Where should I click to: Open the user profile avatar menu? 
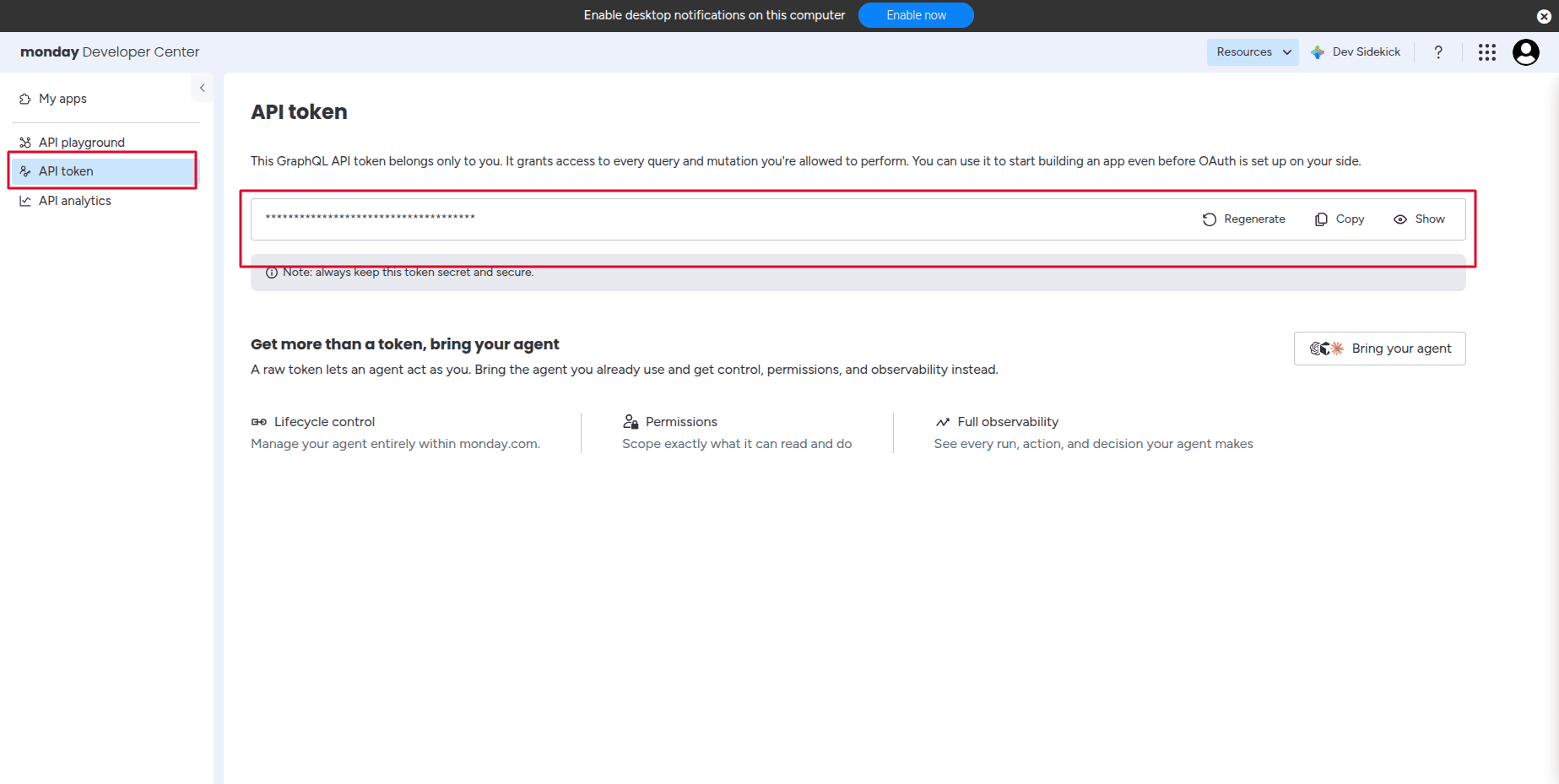coord(1526,52)
